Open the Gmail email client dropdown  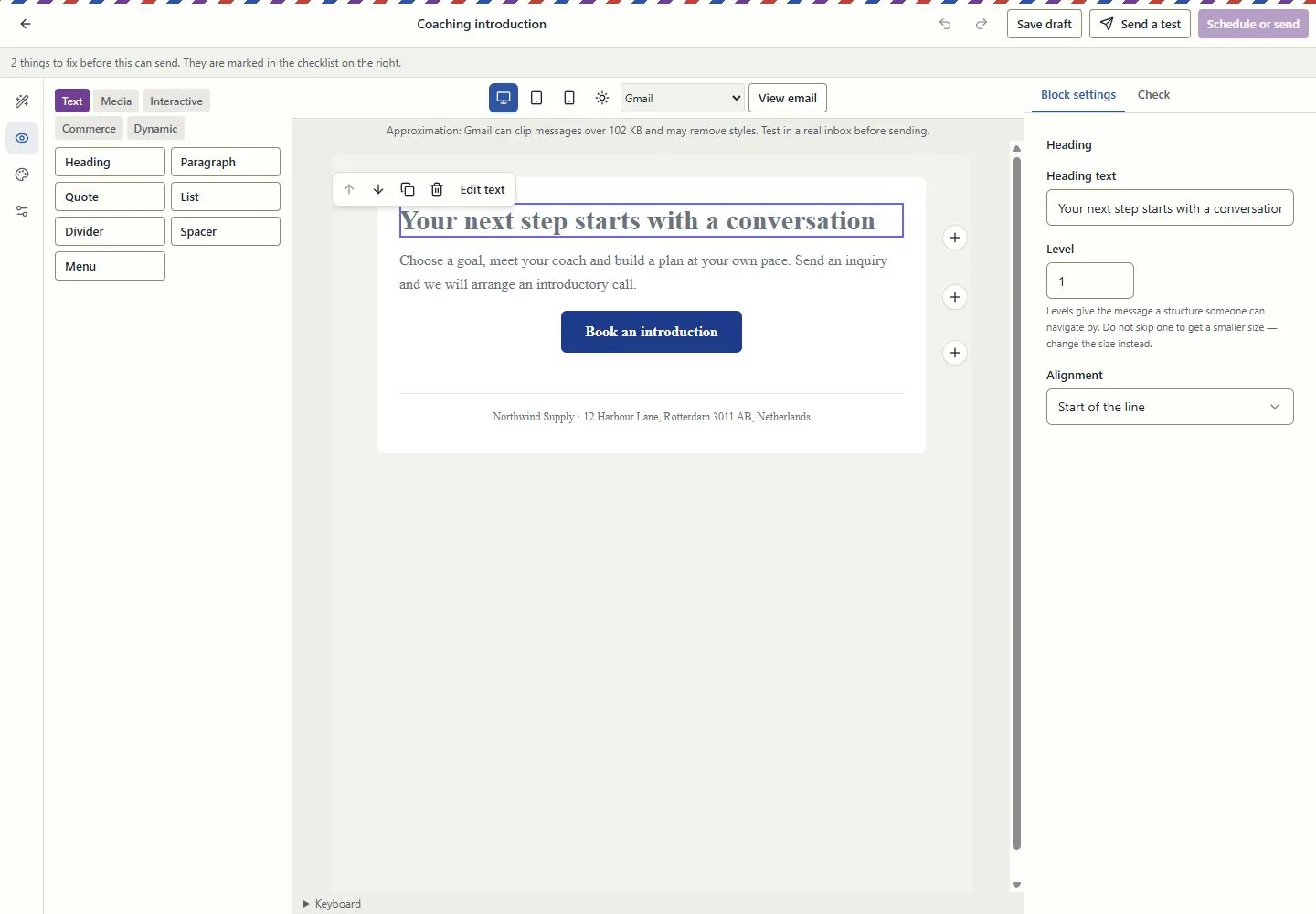(x=683, y=98)
